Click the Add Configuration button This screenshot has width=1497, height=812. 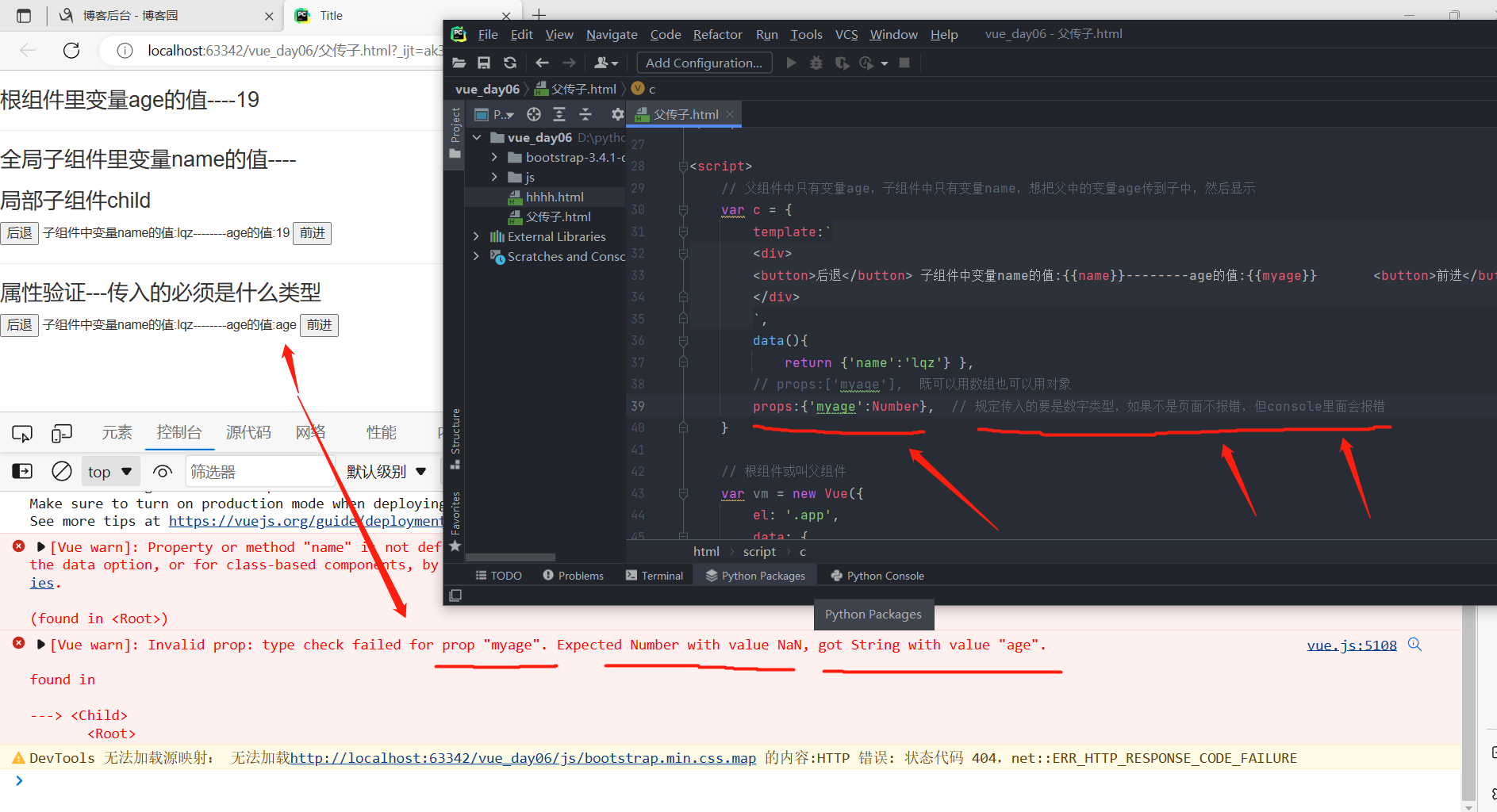coord(704,63)
